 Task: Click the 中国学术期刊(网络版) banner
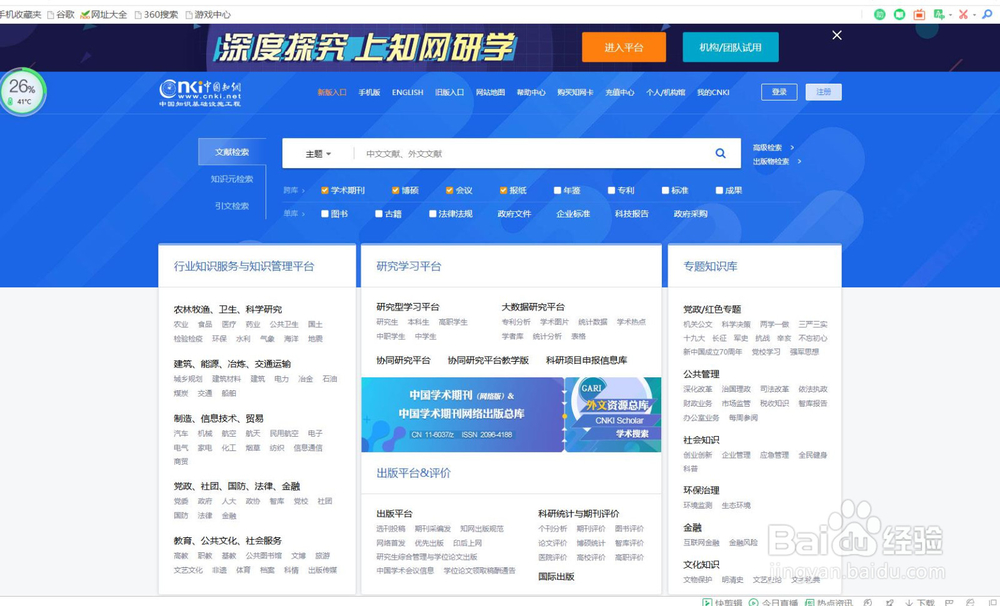click(462, 415)
